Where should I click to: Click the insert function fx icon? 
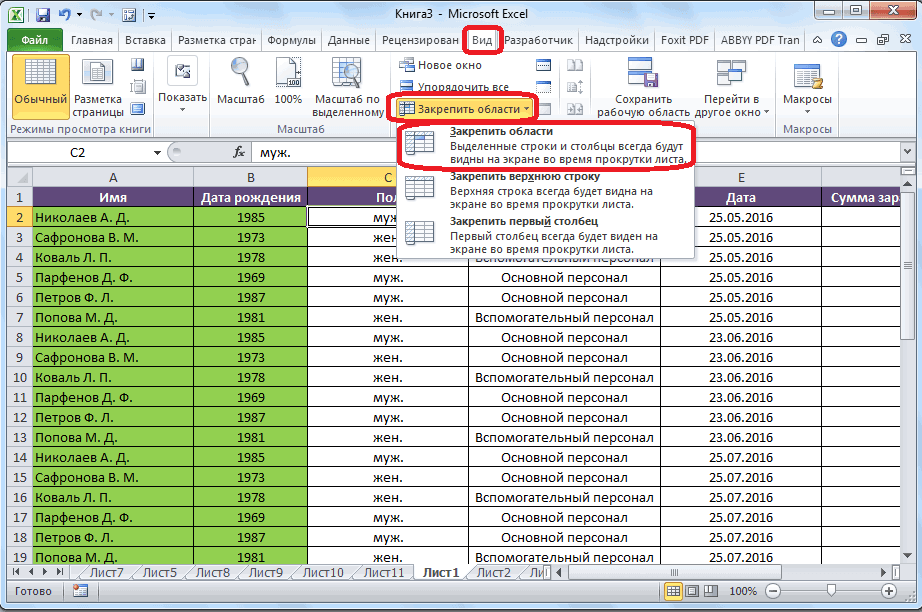[239, 153]
